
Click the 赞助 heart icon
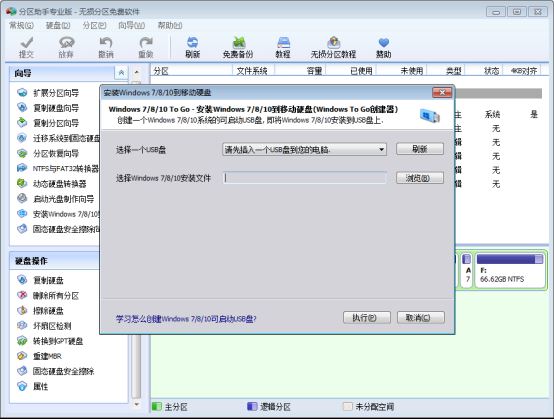[x=384, y=43]
